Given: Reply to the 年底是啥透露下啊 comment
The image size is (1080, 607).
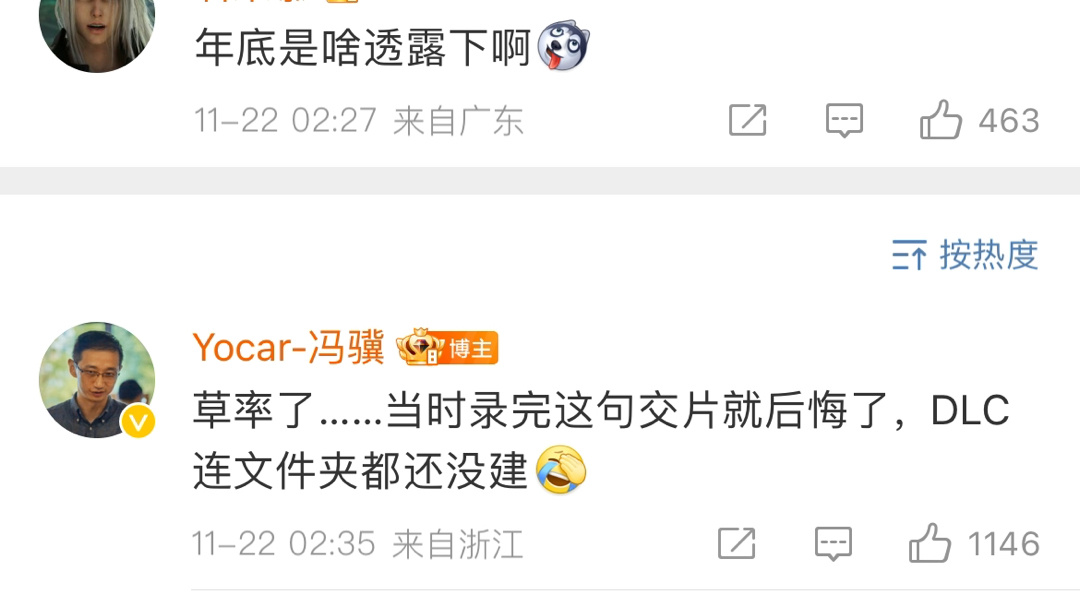Looking at the screenshot, I should point(844,121).
